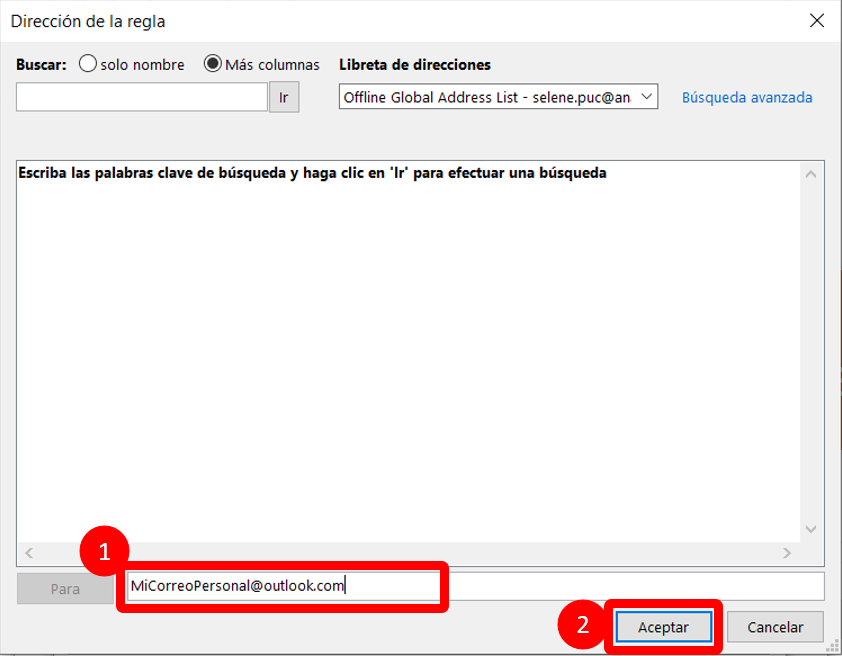
Task: Click the results list scroll-down arrow
Action: pyautogui.click(x=811, y=530)
